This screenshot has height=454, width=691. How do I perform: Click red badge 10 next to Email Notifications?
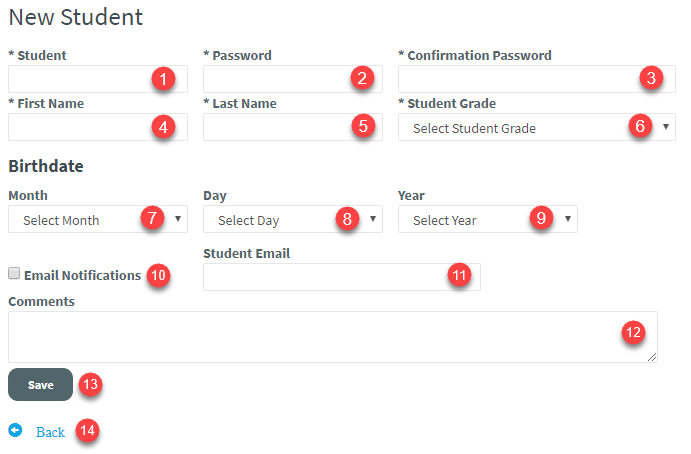point(158,275)
